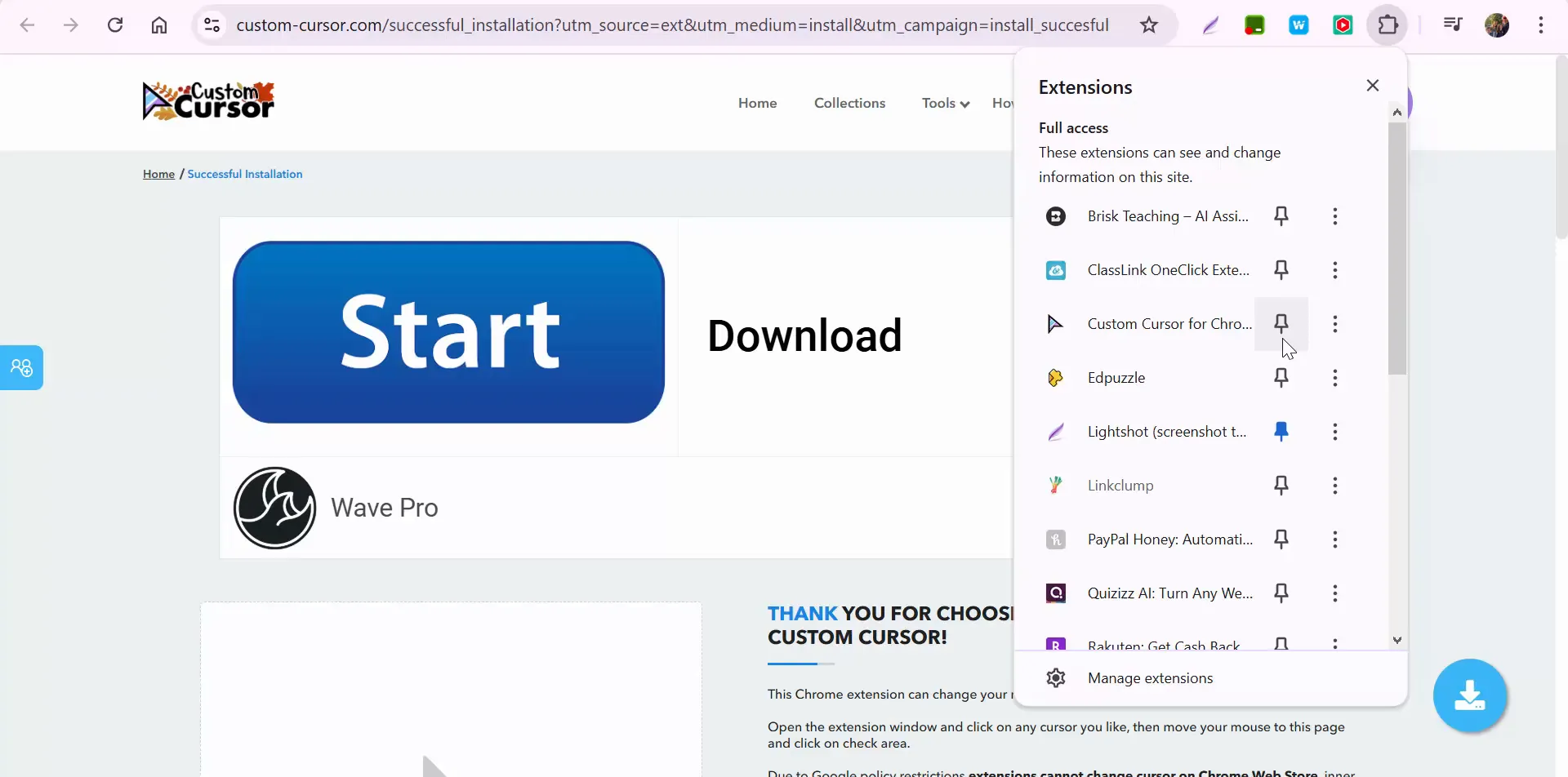The width and height of the screenshot is (1568, 777).
Task: Go forward to next page
Action: (71, 25)
